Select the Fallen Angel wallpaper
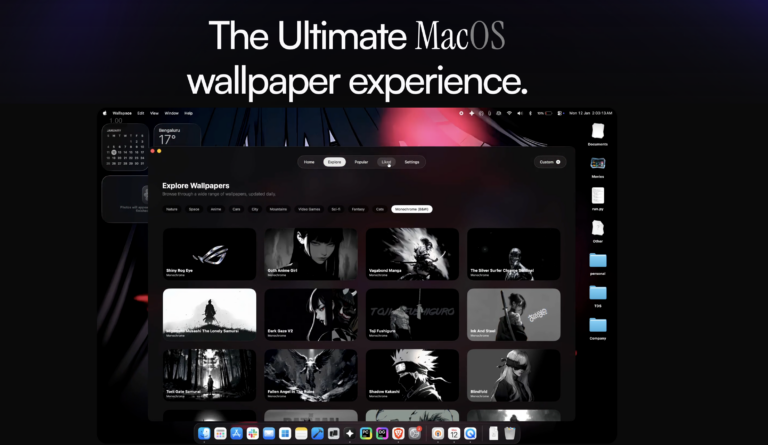 point(311,375)
